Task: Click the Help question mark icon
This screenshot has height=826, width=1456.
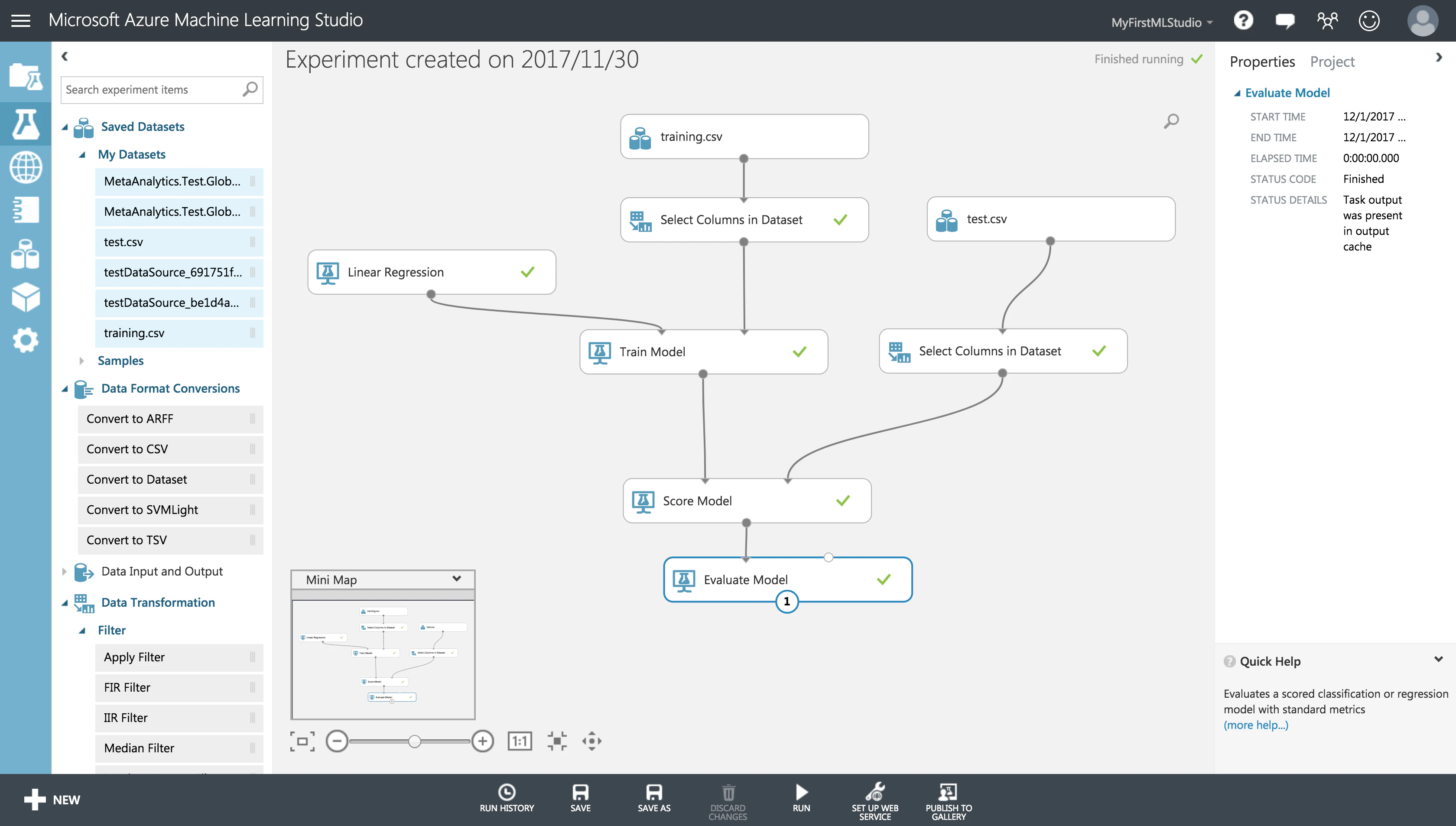Action: (x=1243, y=21)
